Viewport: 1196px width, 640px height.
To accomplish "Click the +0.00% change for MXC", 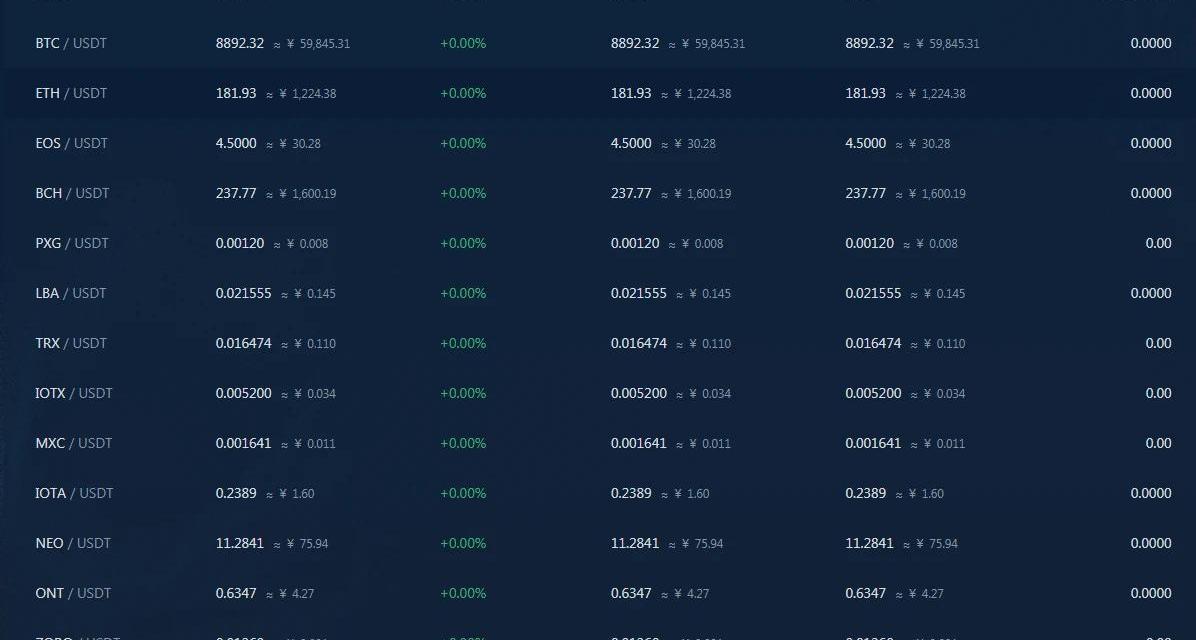I will click(463, 443).
